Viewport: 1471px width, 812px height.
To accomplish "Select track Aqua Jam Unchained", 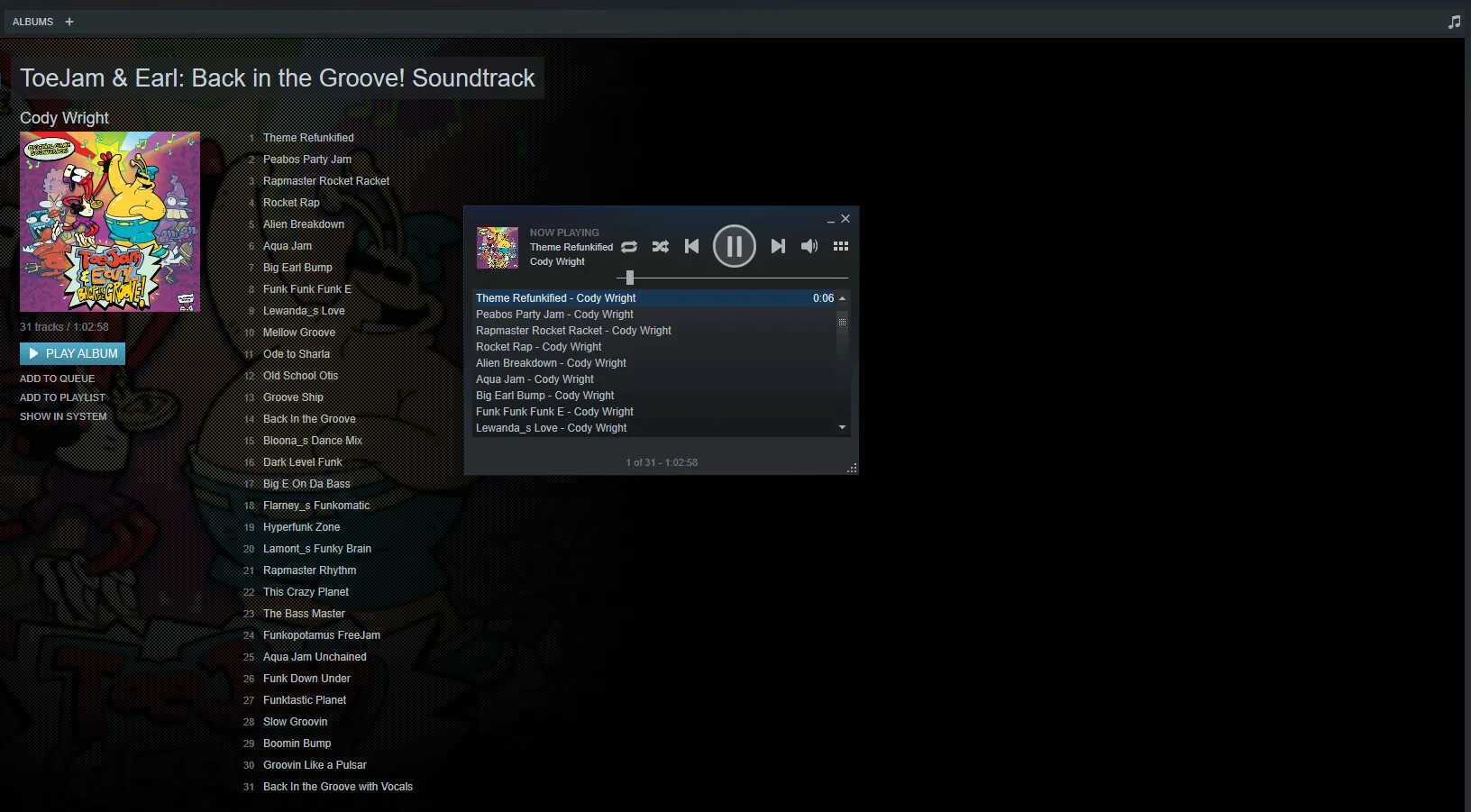I will click(315, 657).
